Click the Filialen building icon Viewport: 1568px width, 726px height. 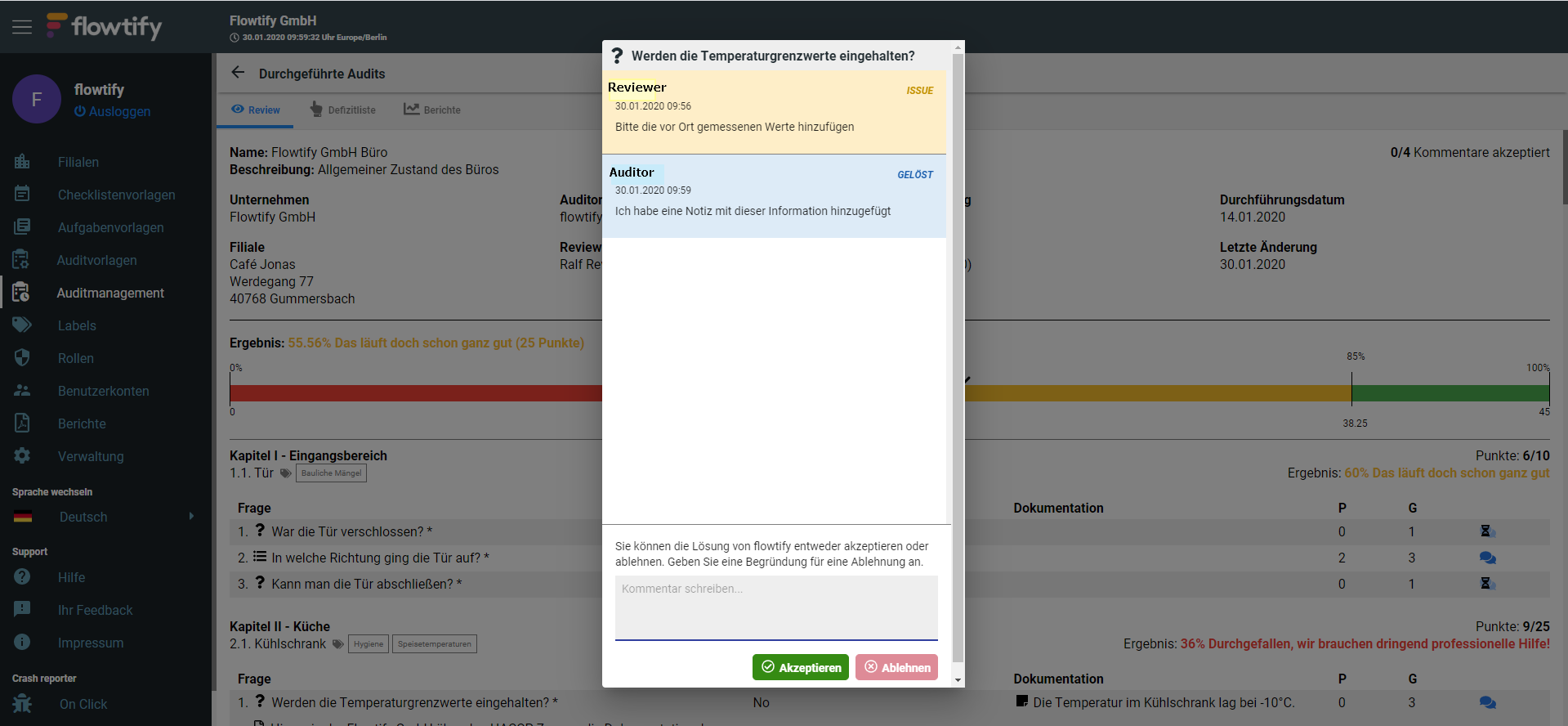pyautogui.click(x=22, y=162)
